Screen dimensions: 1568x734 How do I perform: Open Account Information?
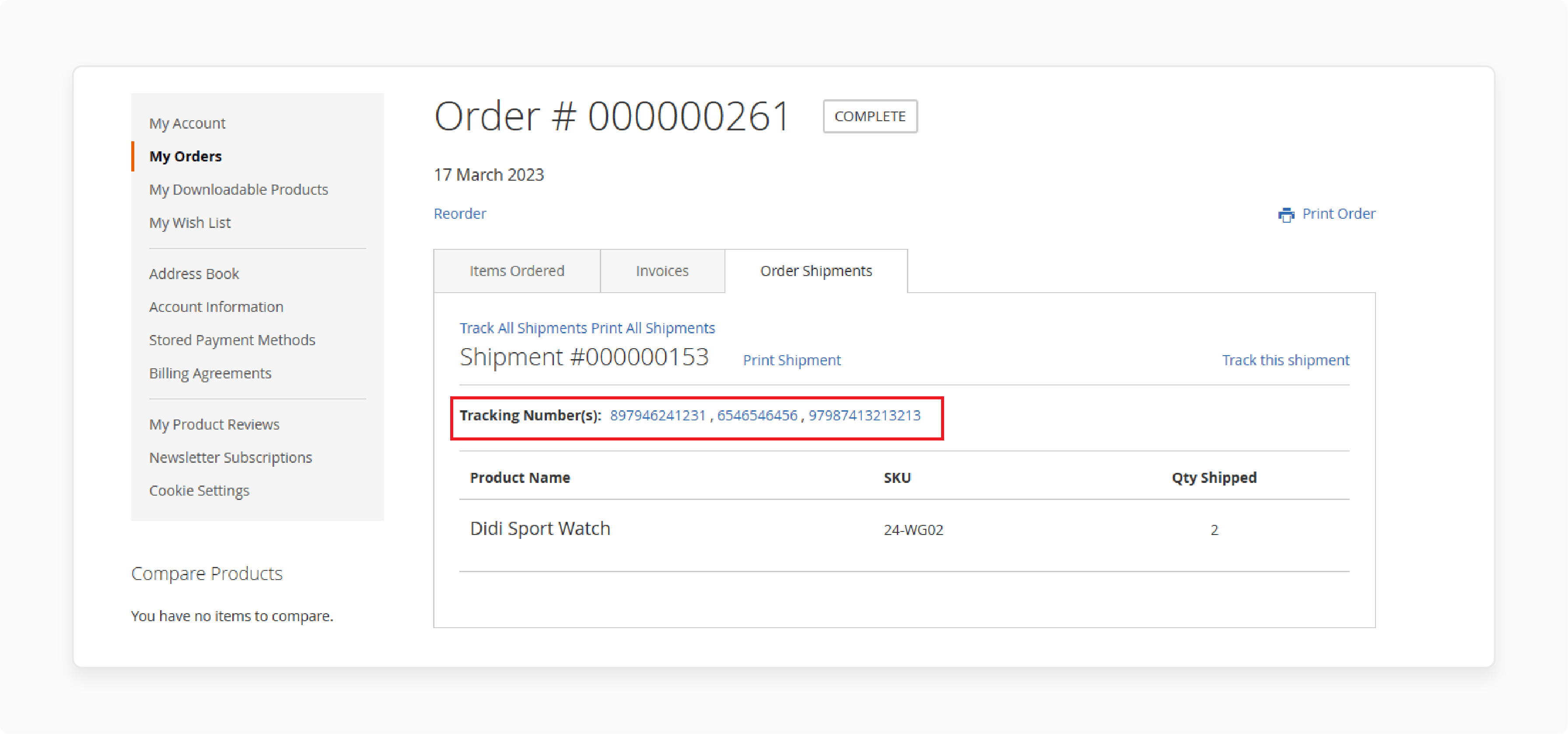click(x=216, y=307)
